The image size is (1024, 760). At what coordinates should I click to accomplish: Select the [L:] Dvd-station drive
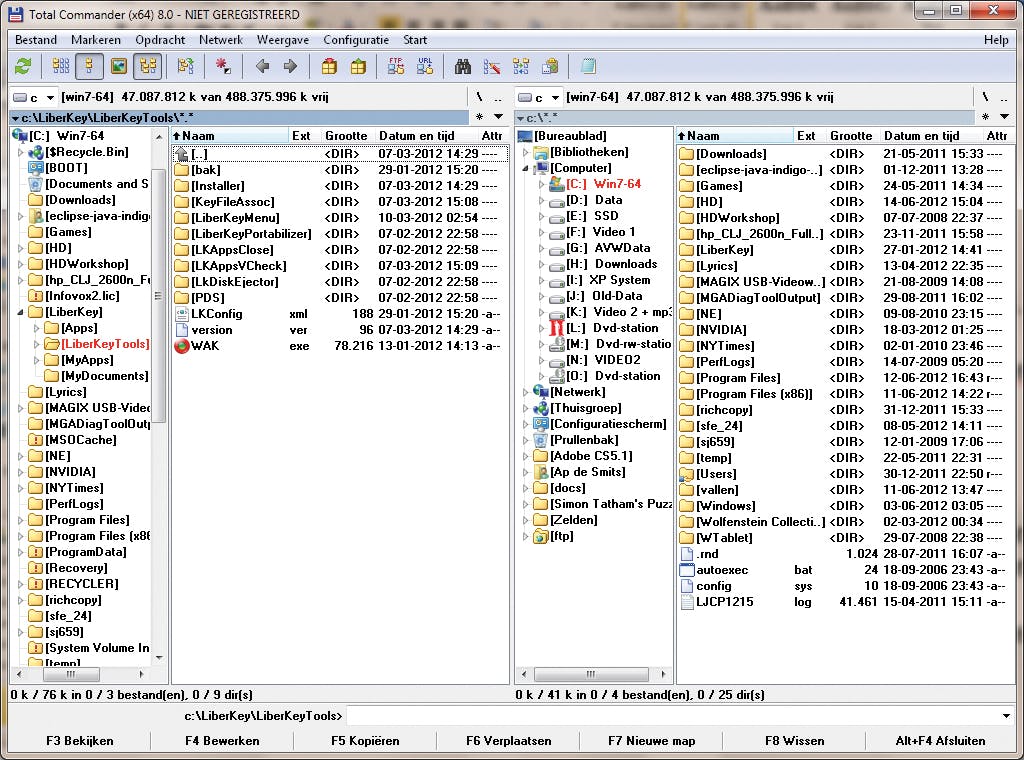tap(612, 328)
